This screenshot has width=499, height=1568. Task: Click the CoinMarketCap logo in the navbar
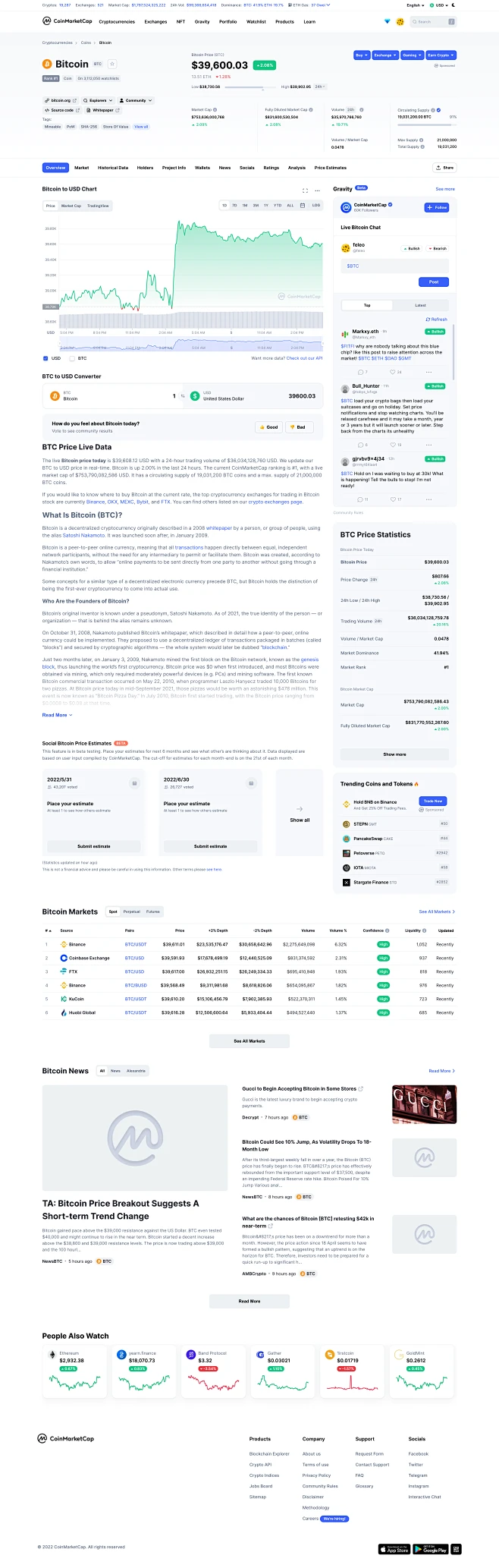coord(67,22)
